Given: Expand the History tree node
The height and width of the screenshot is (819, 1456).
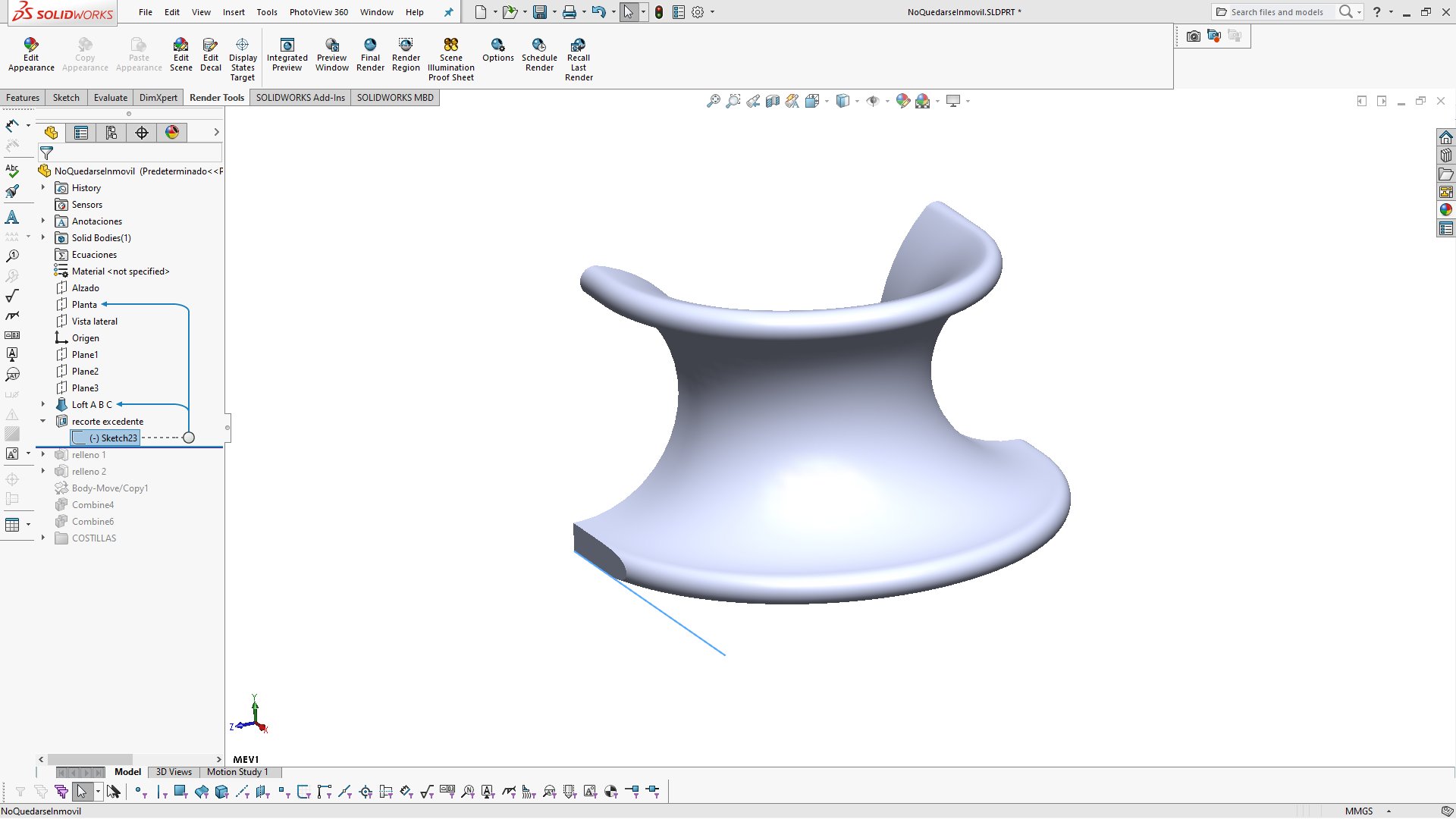Looking at the screenshot, I should click(43, 187).
